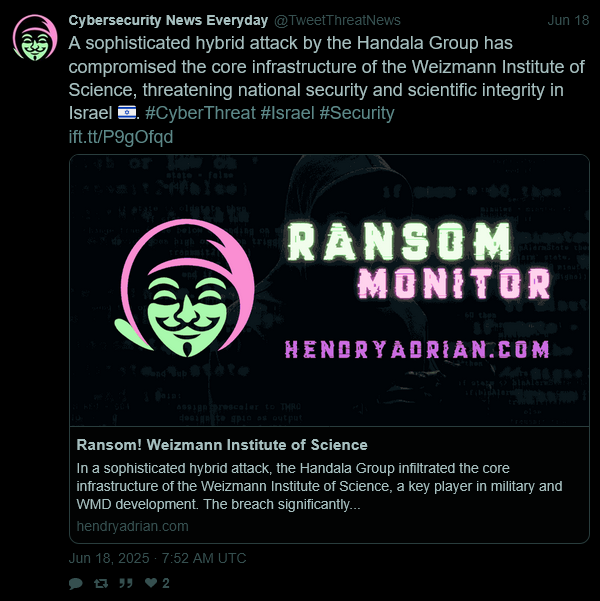This screenshot has width=600, height=601.
Task: Open the Cybersecurity News Everyday display name
Action: [168, 20]
